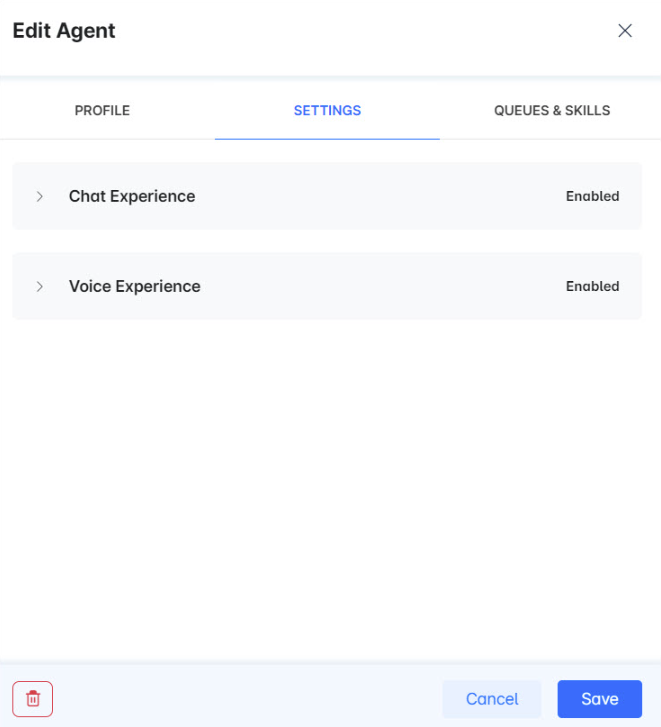The width and height of the screenshot is (661, 727).
Task: Open the Queues & Skills tab
Action: [552, 110]
